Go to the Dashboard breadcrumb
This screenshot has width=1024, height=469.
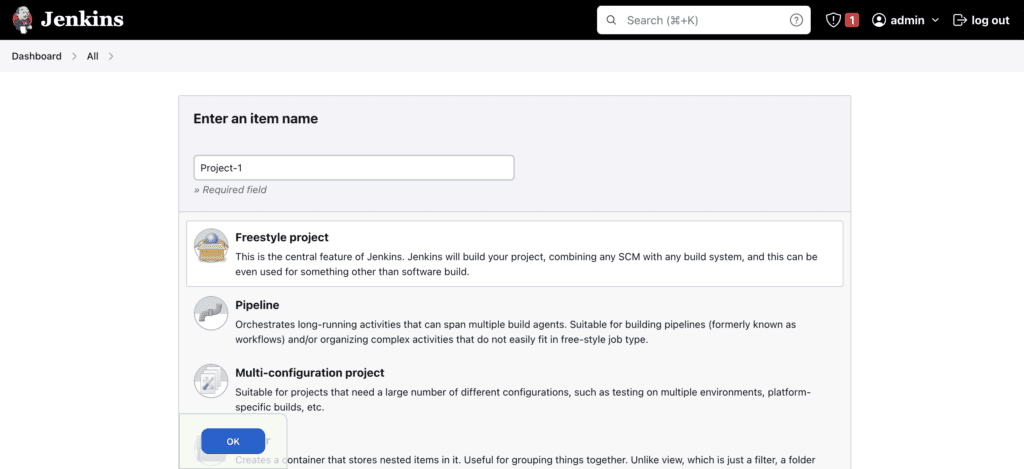click(37, 56)
